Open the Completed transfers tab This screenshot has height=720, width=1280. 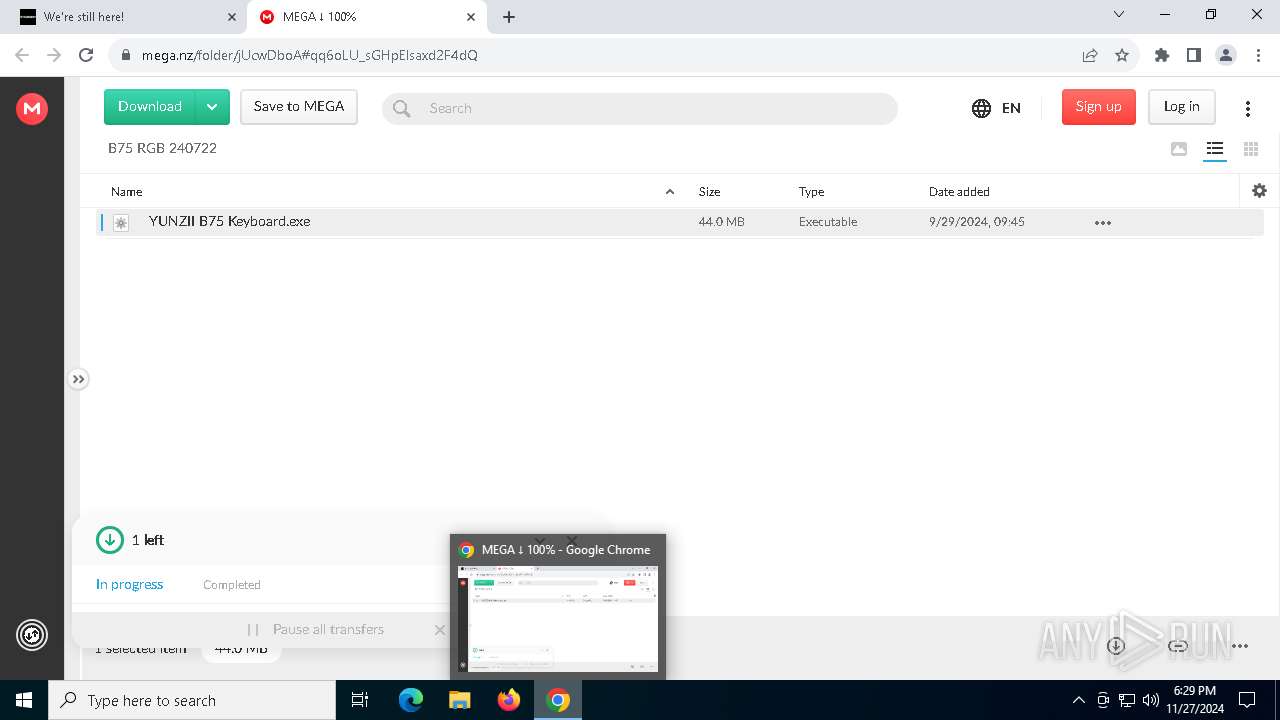coord(232,585)
